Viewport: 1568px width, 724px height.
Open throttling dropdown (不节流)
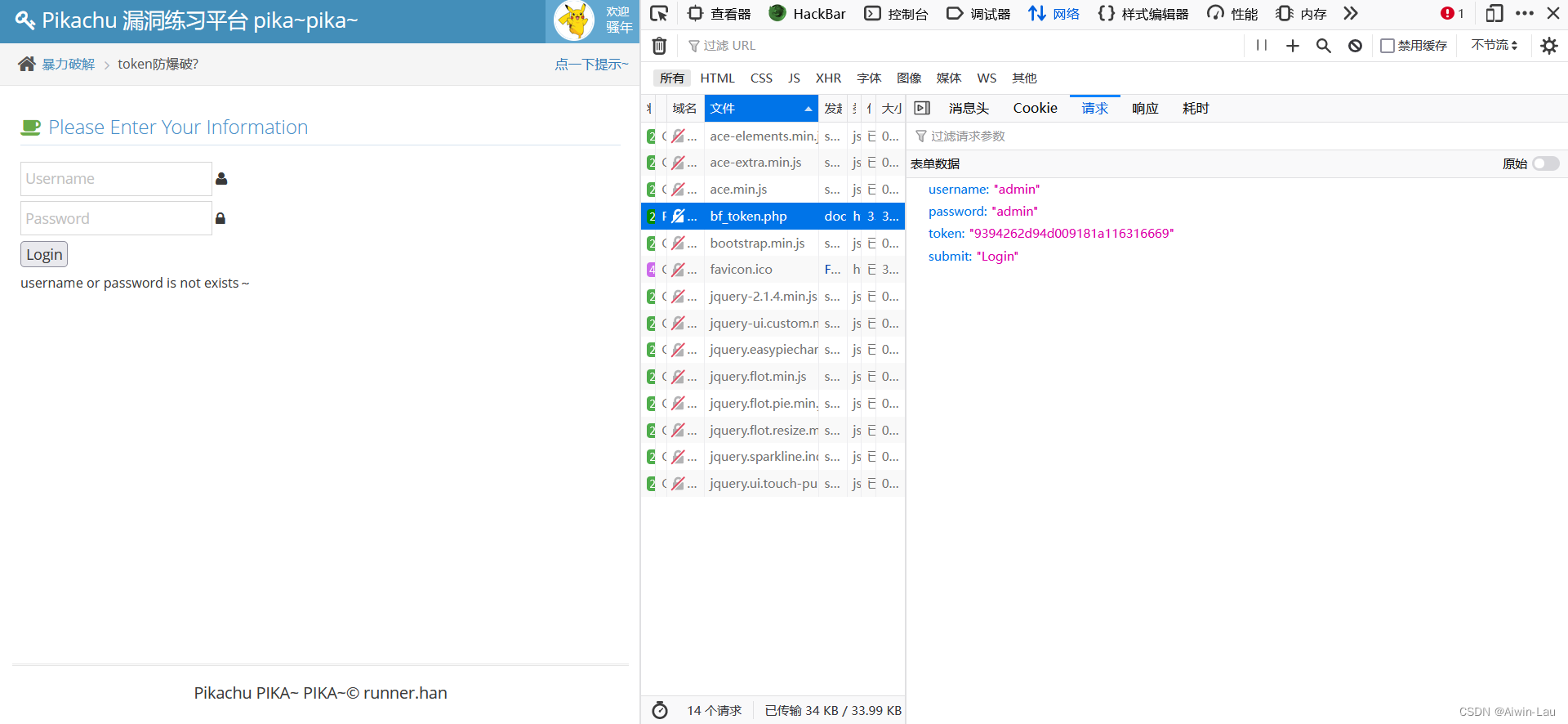(x=1494, y=46)
